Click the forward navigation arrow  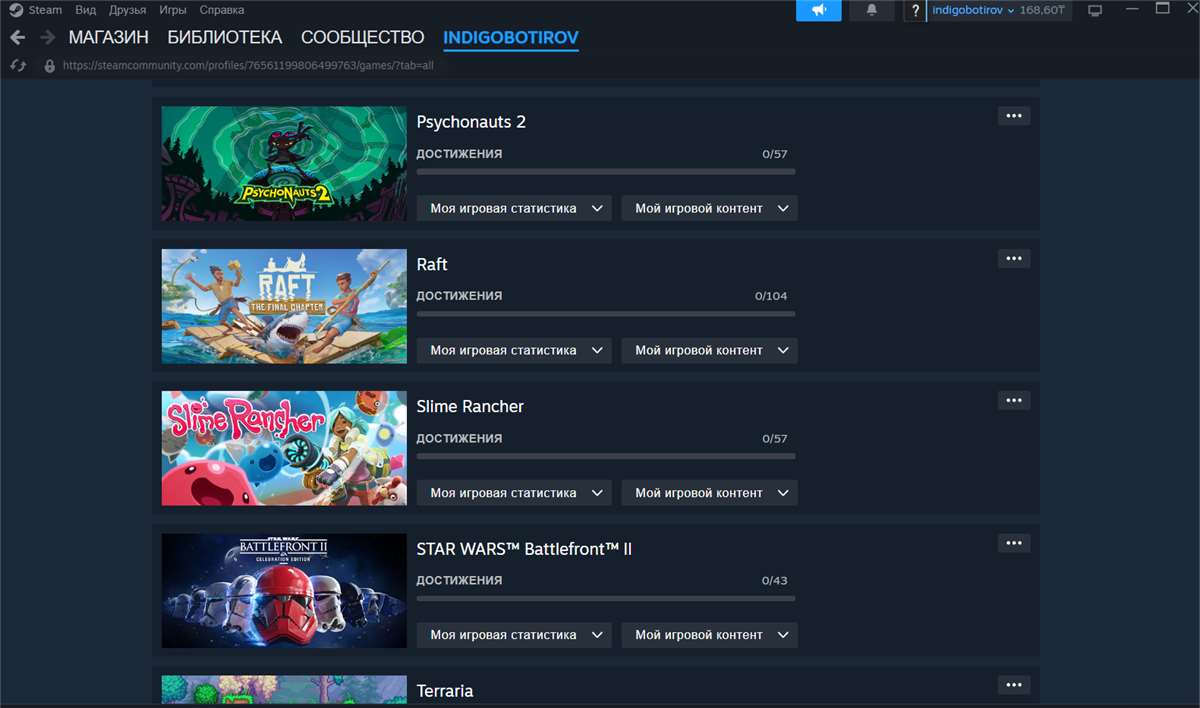pos(47,38)
